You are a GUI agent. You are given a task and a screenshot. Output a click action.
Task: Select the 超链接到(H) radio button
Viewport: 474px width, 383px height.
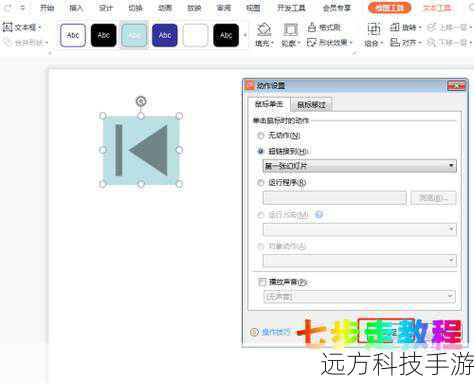(x=261, y=151)
